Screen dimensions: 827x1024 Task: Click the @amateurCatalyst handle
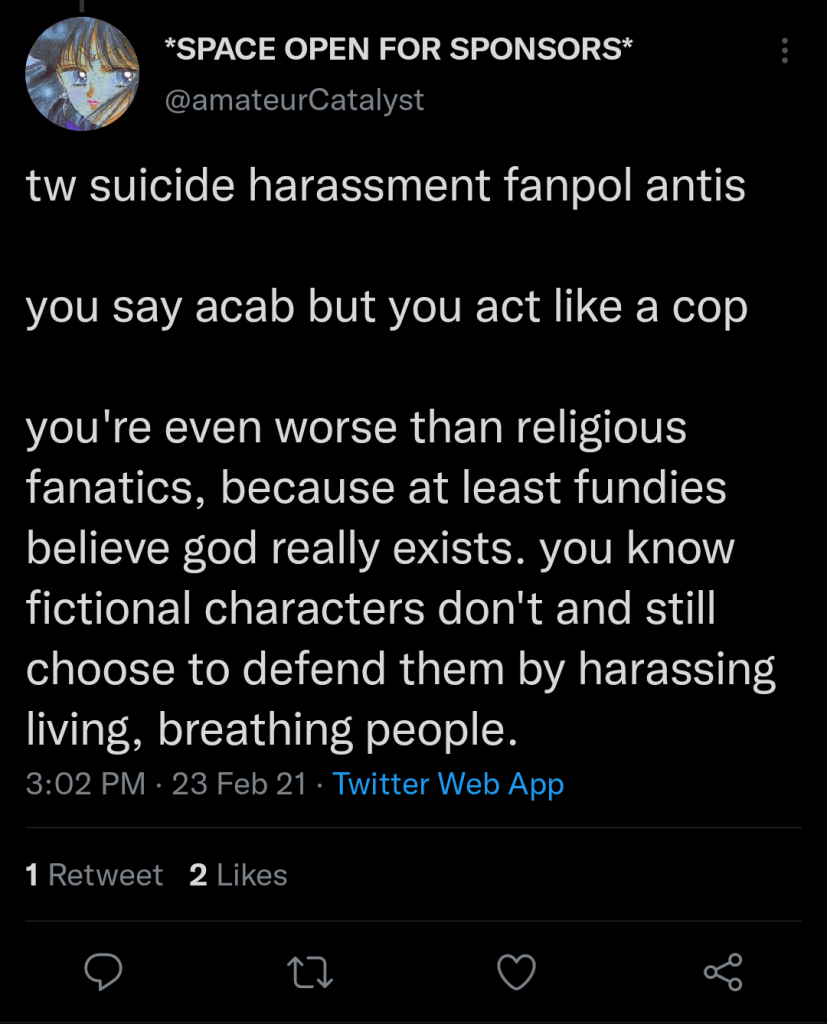click(x=293, y=100)
